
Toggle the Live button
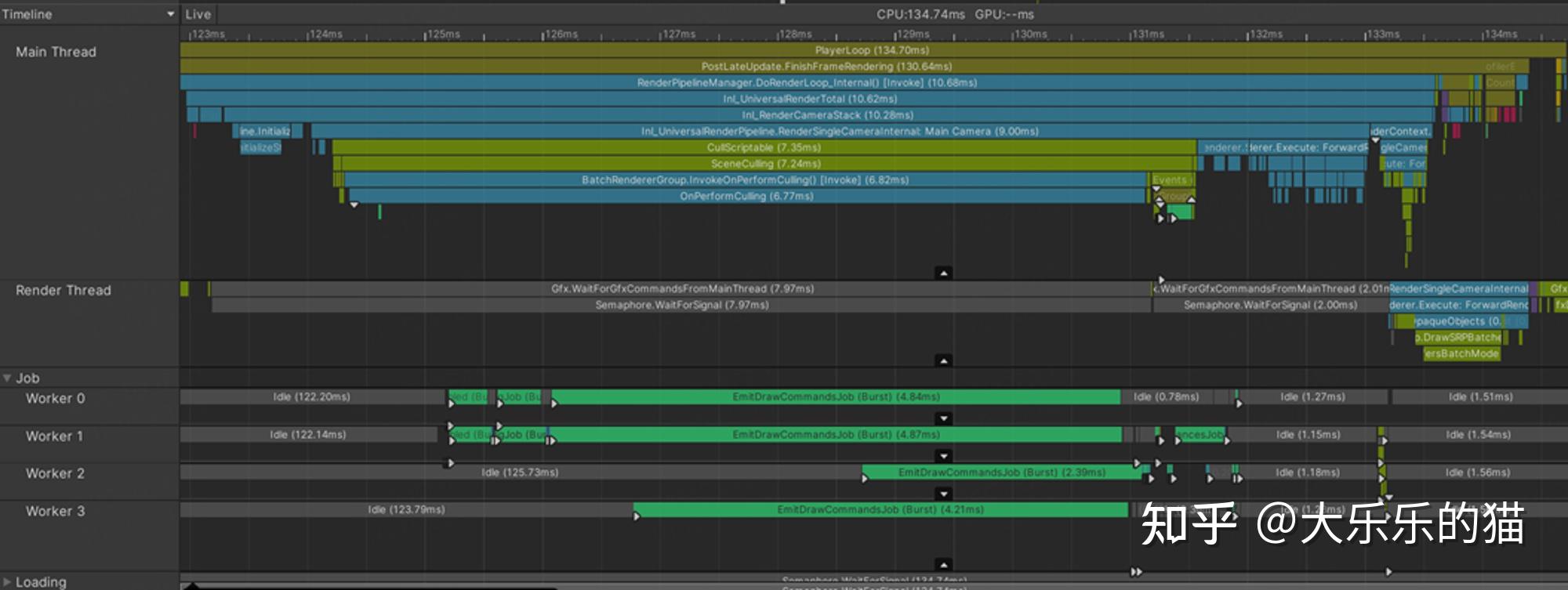pyautogui.click(x=198, y=14)
